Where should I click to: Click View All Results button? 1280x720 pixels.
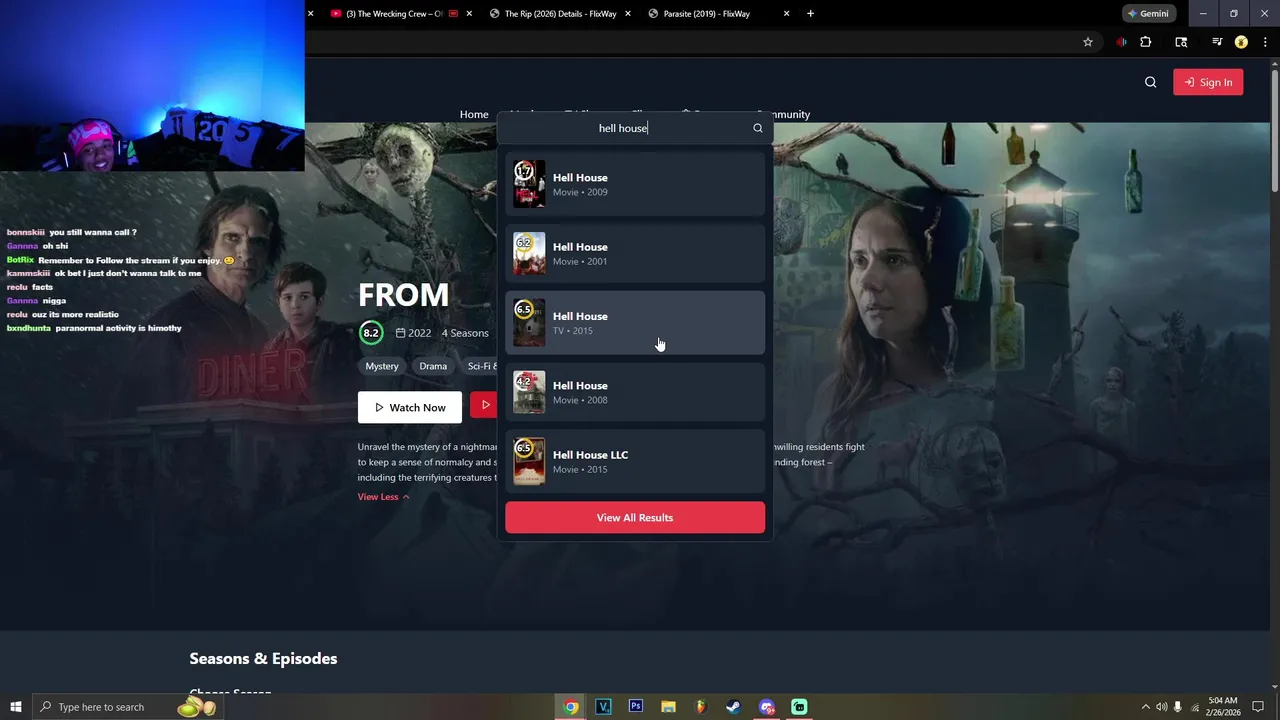pos(635,517)
